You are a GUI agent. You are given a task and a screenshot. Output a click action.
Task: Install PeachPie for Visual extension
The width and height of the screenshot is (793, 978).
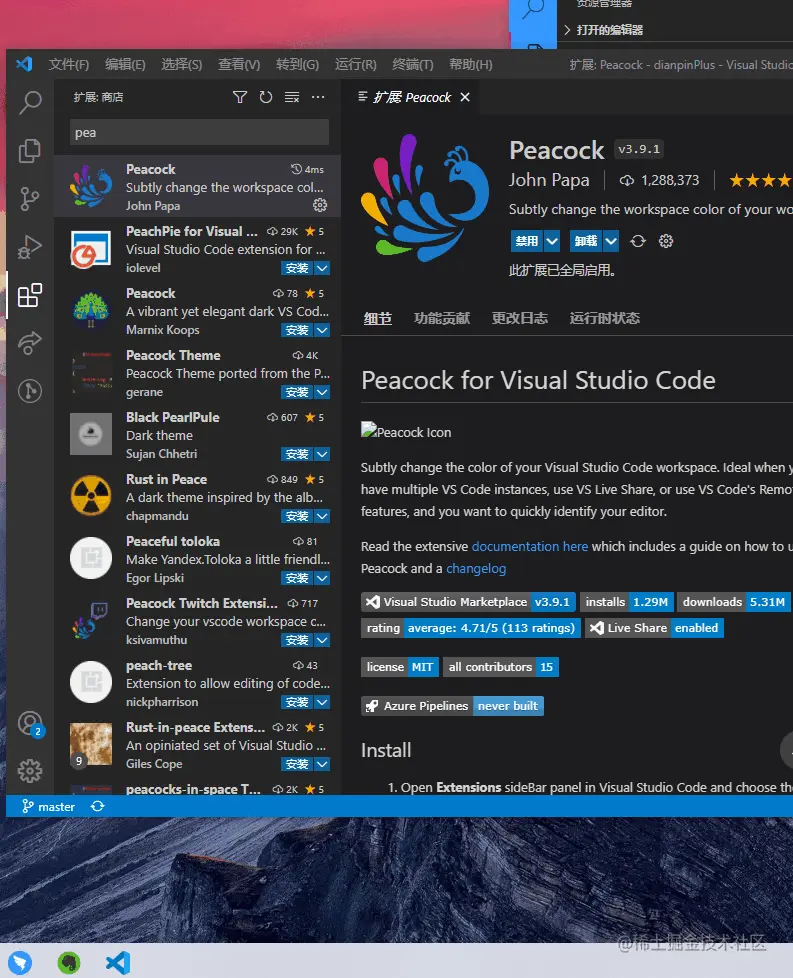[x=297, y=268]
